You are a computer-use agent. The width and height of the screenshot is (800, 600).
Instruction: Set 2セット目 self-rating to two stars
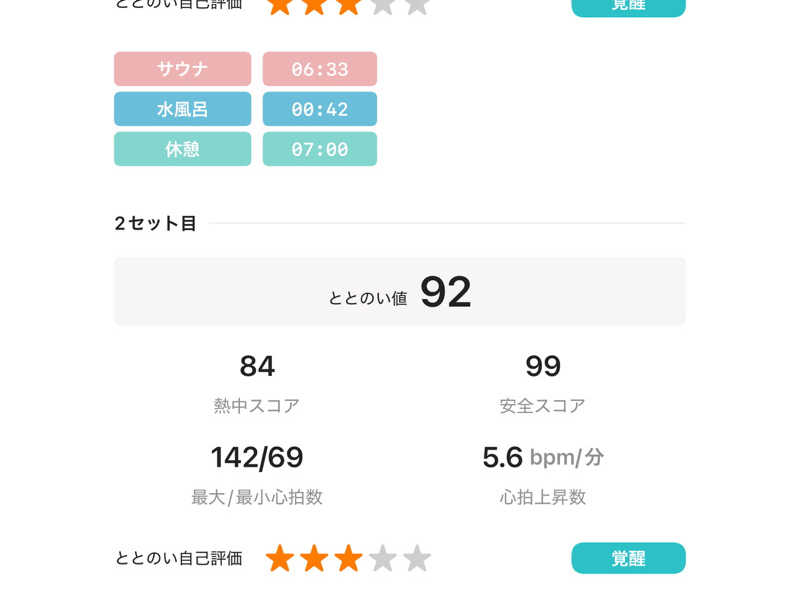314,558
